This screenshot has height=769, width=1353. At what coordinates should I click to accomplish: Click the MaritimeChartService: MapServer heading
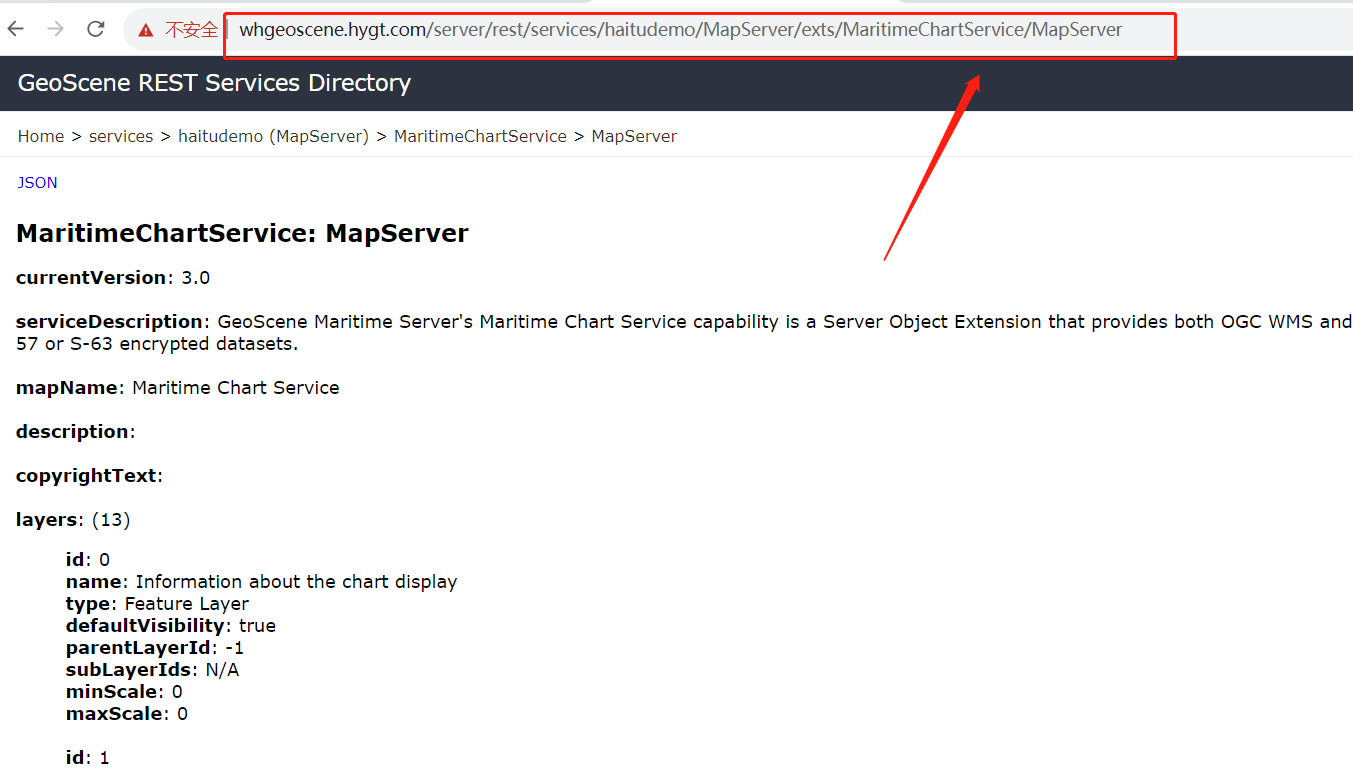click(242, 234)
